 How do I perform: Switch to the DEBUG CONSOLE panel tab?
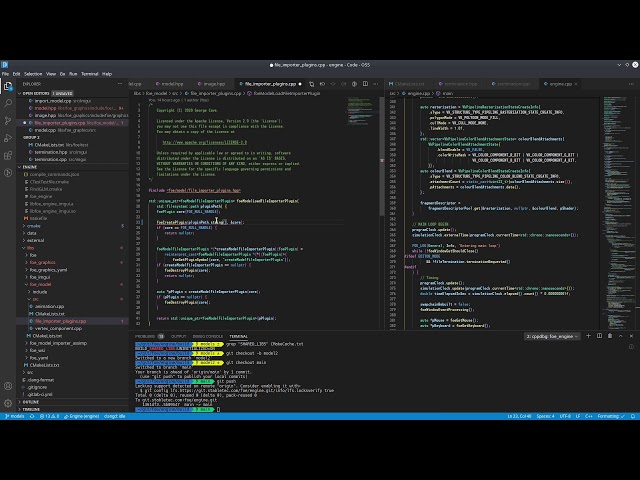208,336
